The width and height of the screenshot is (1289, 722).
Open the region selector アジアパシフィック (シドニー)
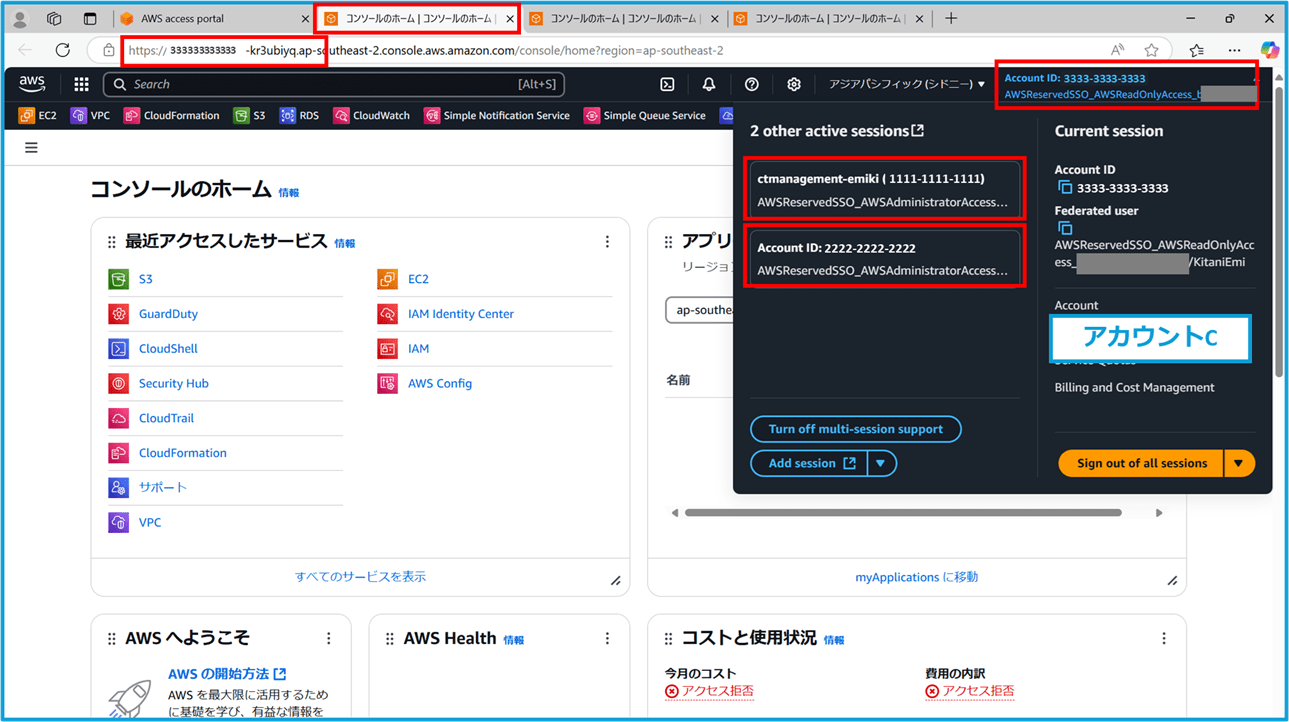(906, 85)
